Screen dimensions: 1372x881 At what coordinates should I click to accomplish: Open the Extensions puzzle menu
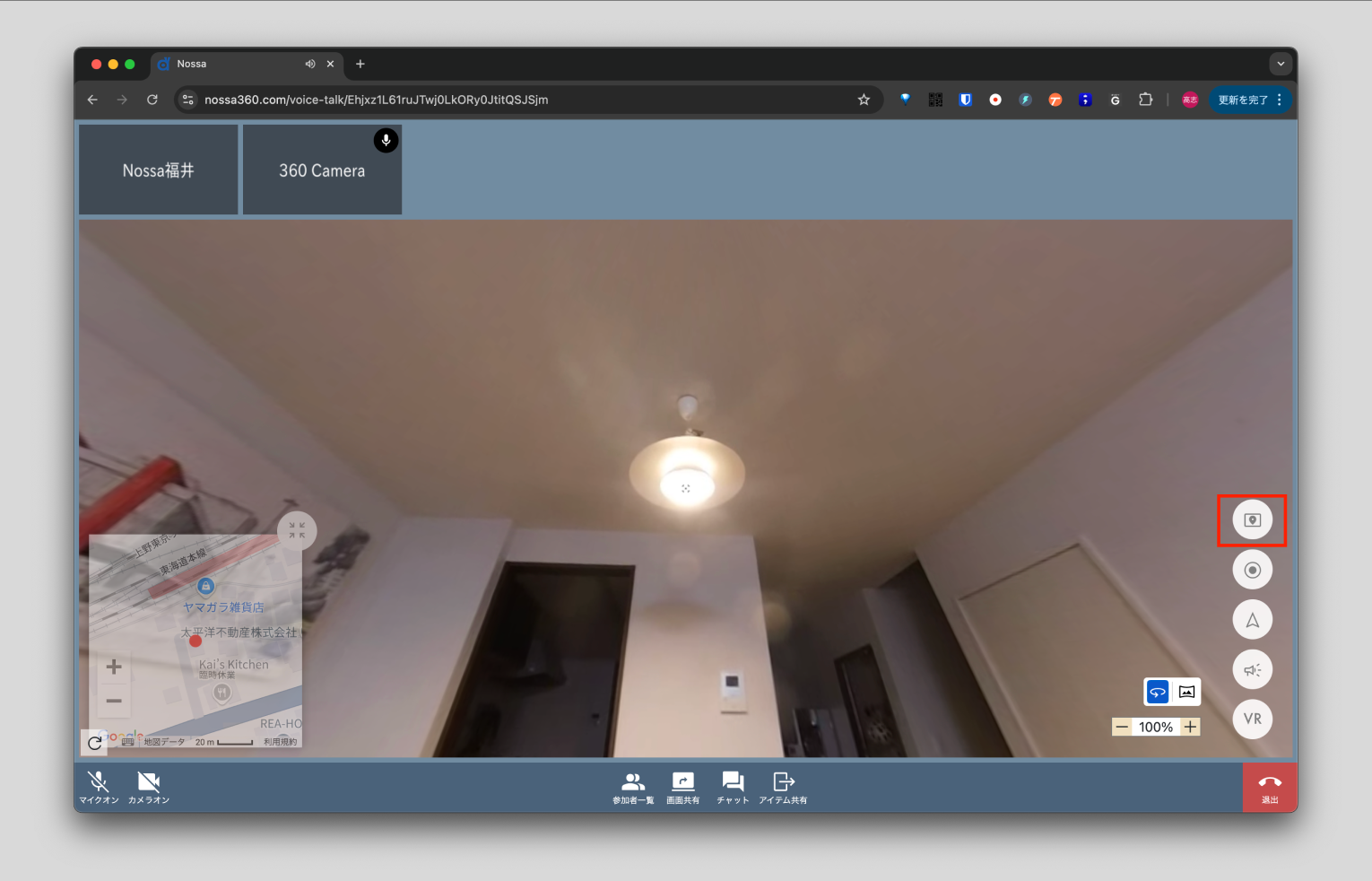click(1145, 100)
